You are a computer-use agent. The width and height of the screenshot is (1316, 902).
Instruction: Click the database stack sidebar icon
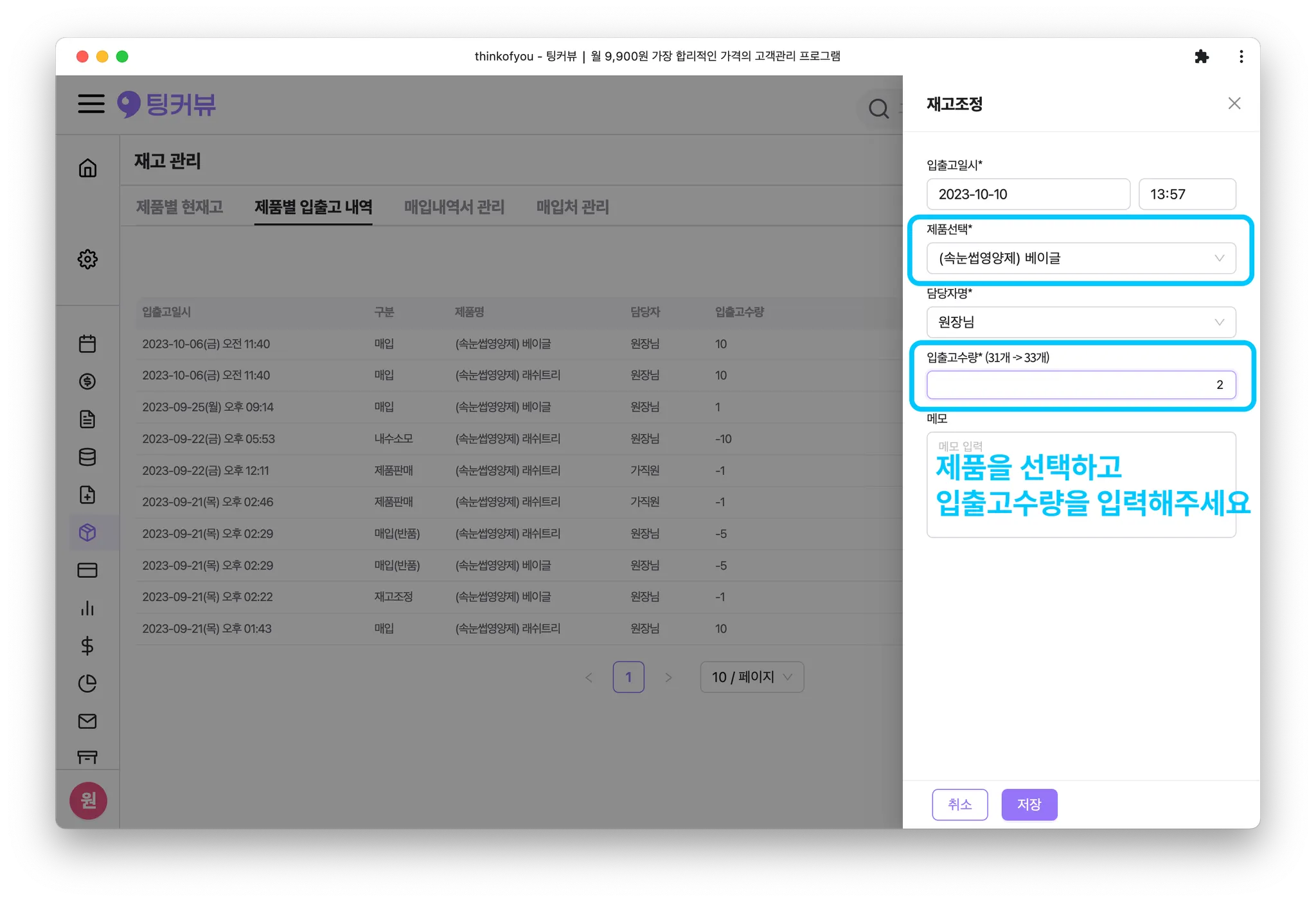click(87, 457)
